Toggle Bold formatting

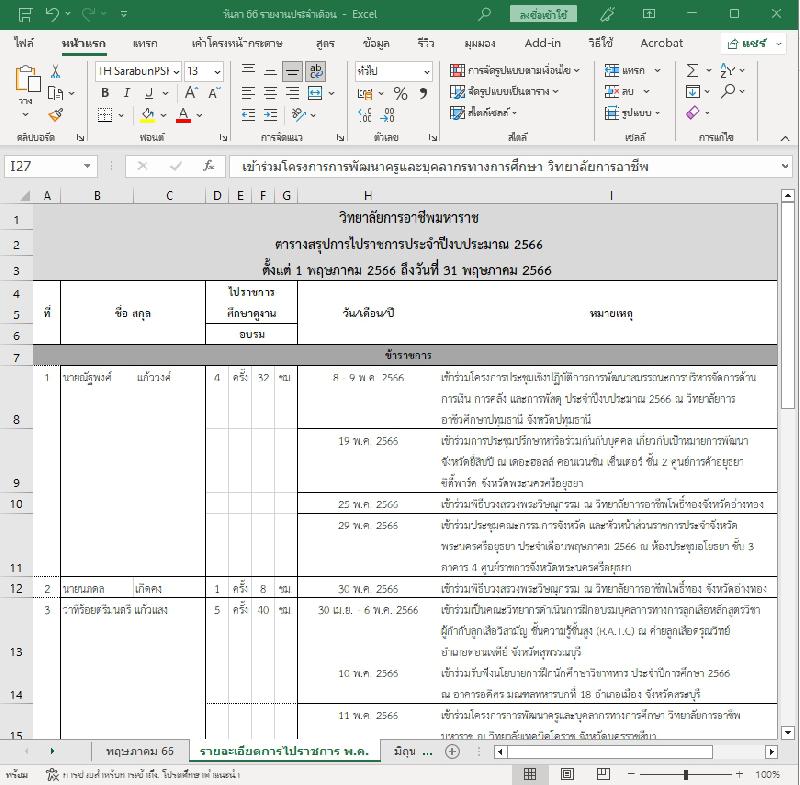[103, 93]
